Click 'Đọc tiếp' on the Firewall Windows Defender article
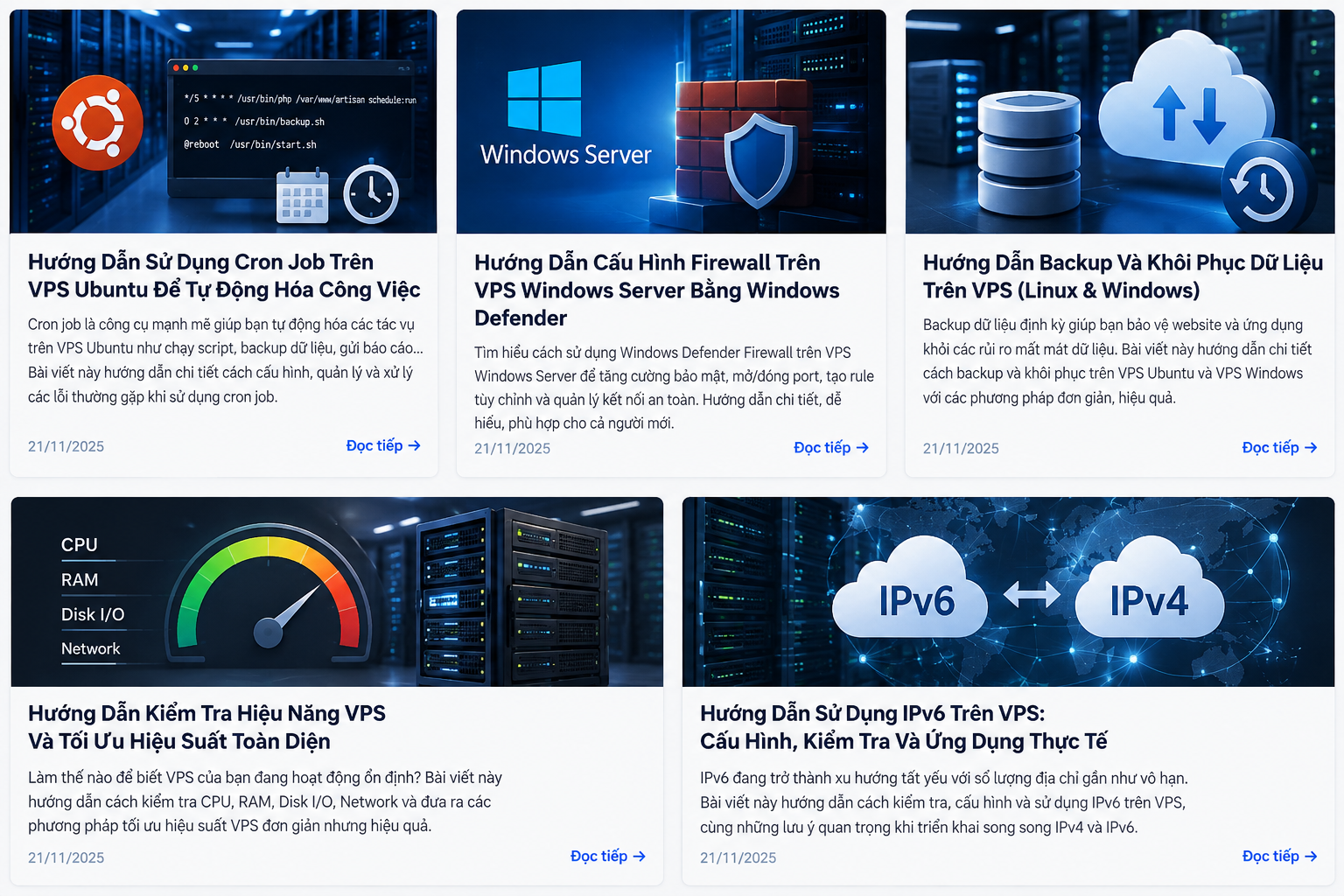Viewport: 1344px width, 896px height. [x=831, y=447]
